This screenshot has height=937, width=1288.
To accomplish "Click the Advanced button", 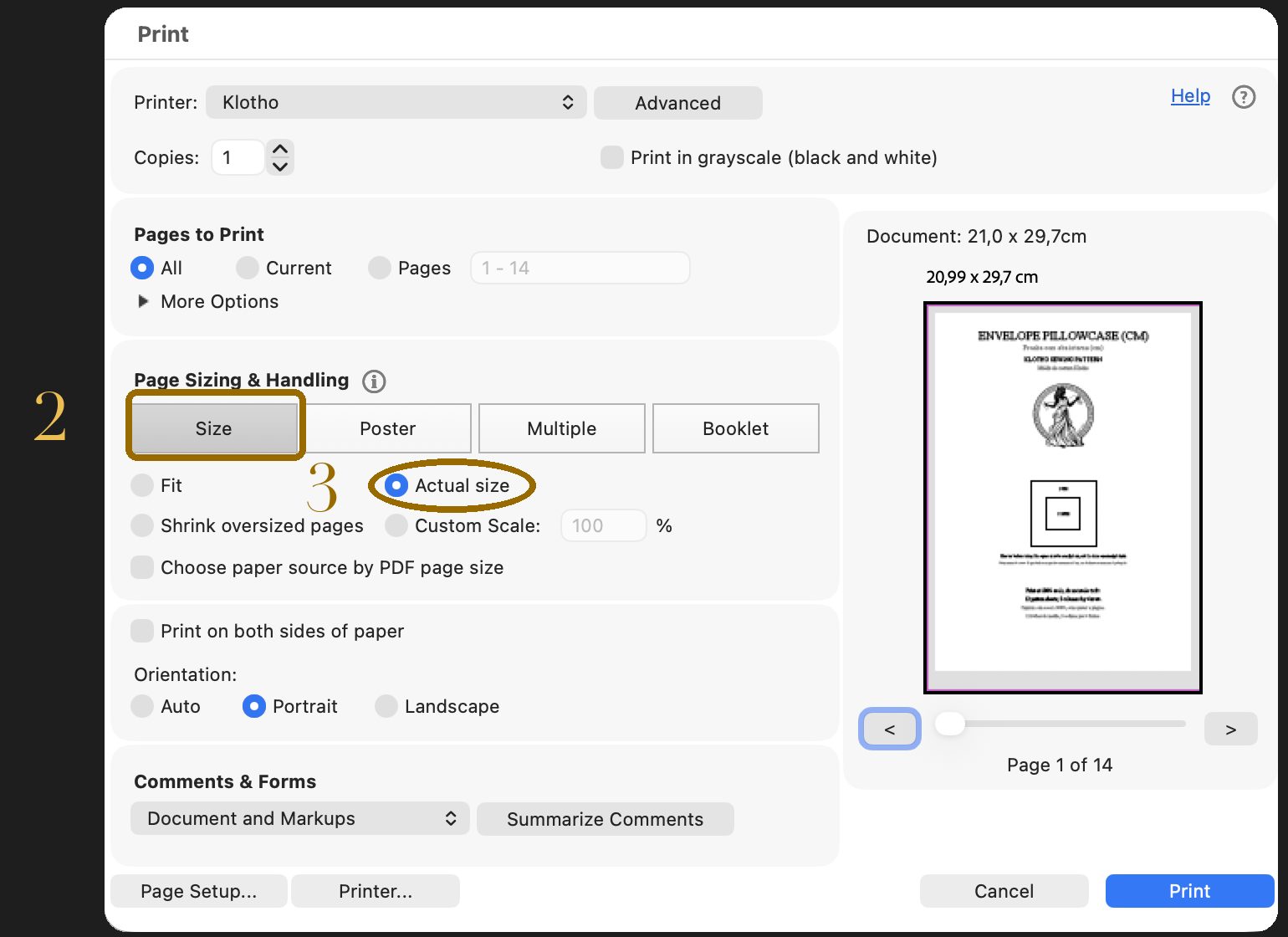I will click(x=678, y=103).
